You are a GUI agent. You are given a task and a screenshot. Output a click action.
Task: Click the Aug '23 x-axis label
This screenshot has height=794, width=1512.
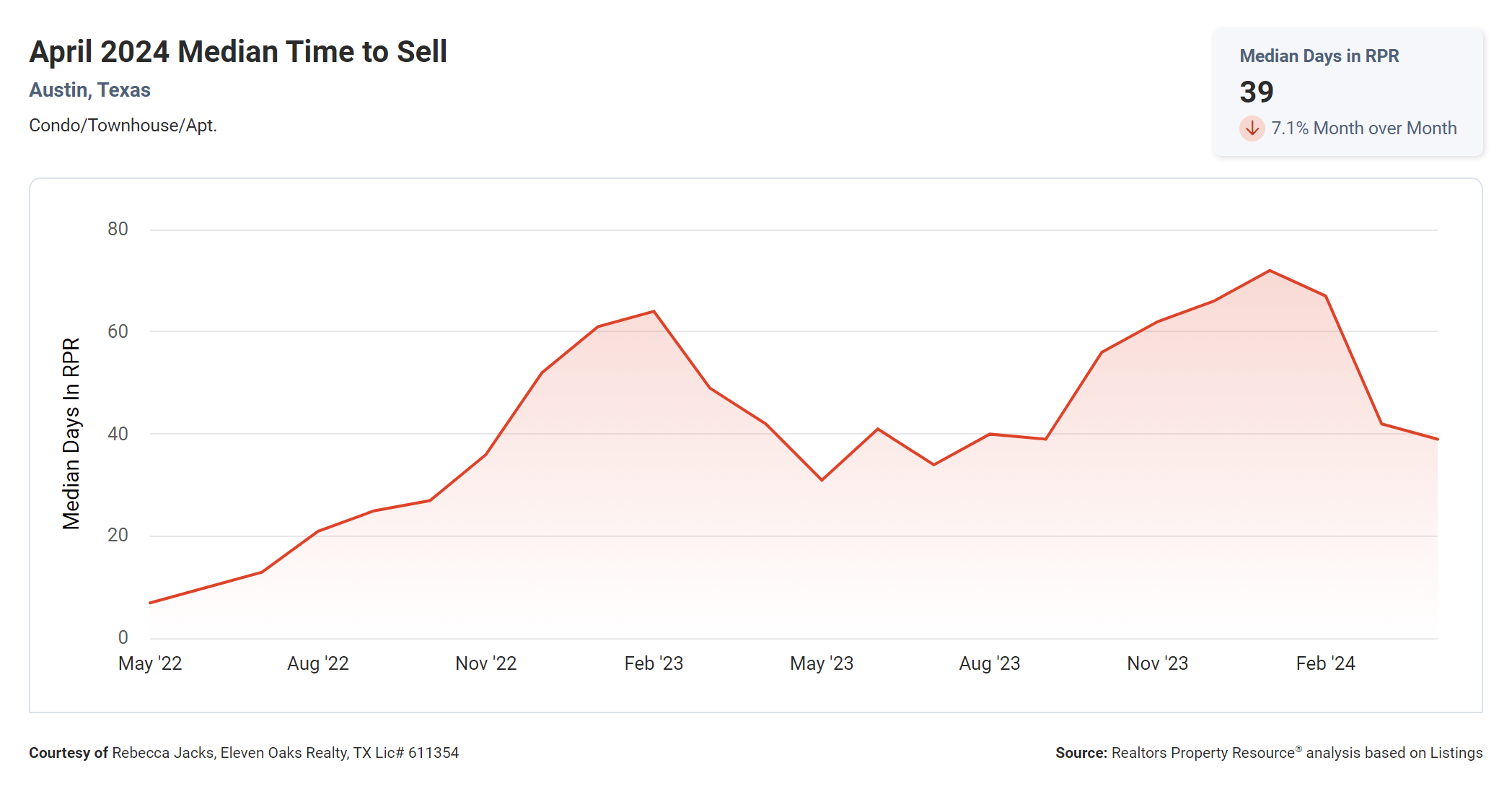click(989, 663)
